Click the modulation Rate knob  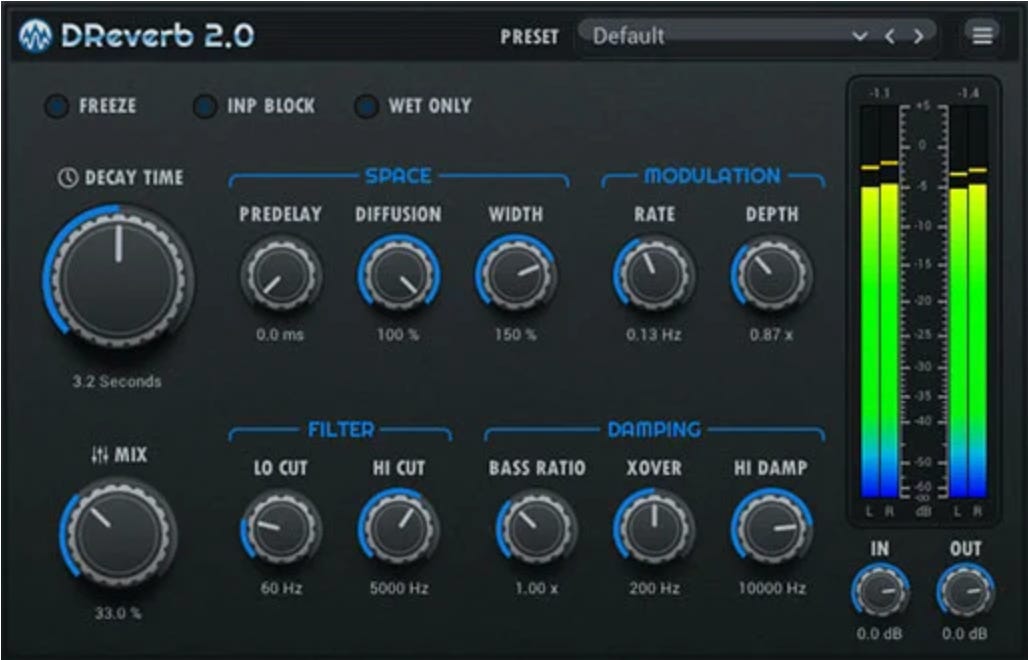(x=654, y=275)
